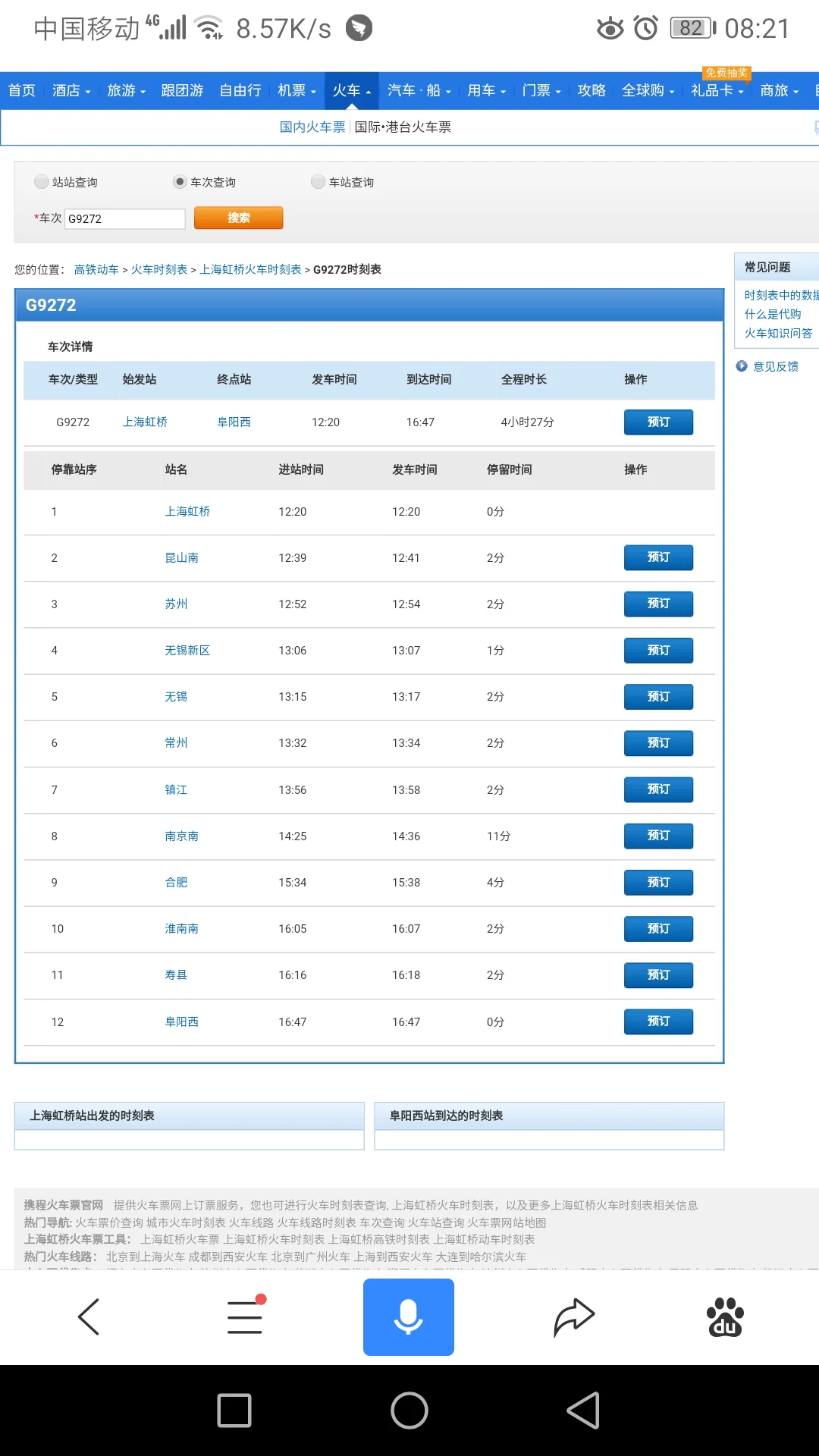Click 上海虹桥站出发的时刻表 panel header

pos(190,1116)
